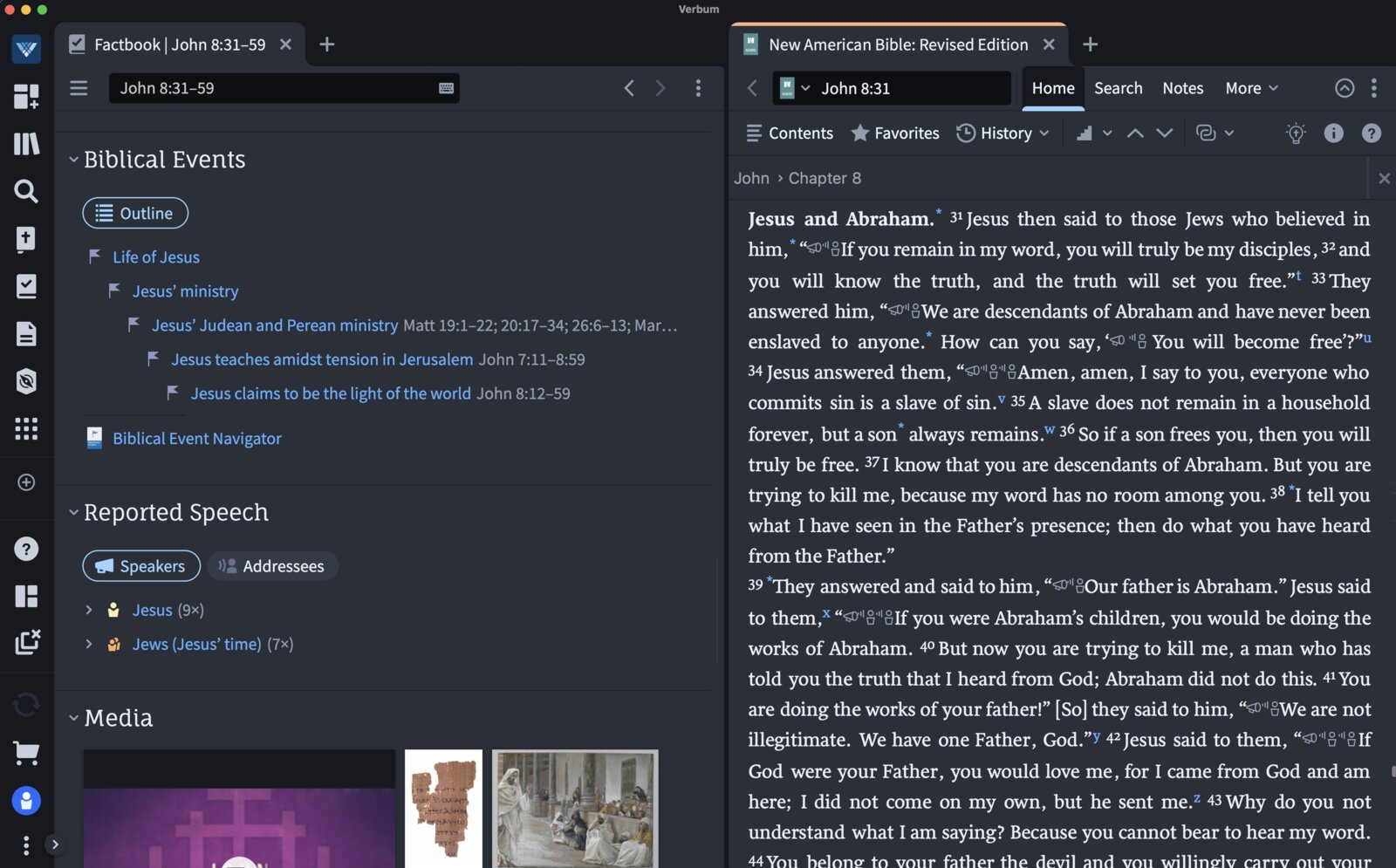Click the papyrus fragment thumbnail under Media

point(441,808)
